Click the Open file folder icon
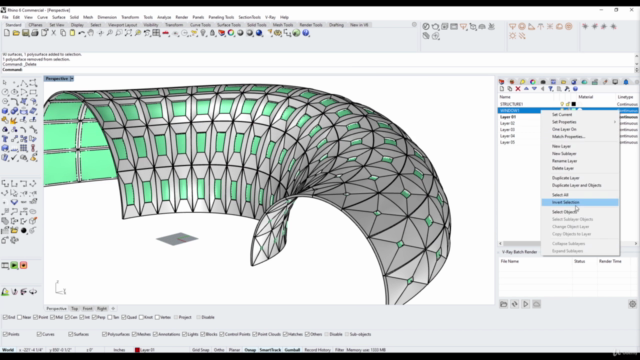 16,33
